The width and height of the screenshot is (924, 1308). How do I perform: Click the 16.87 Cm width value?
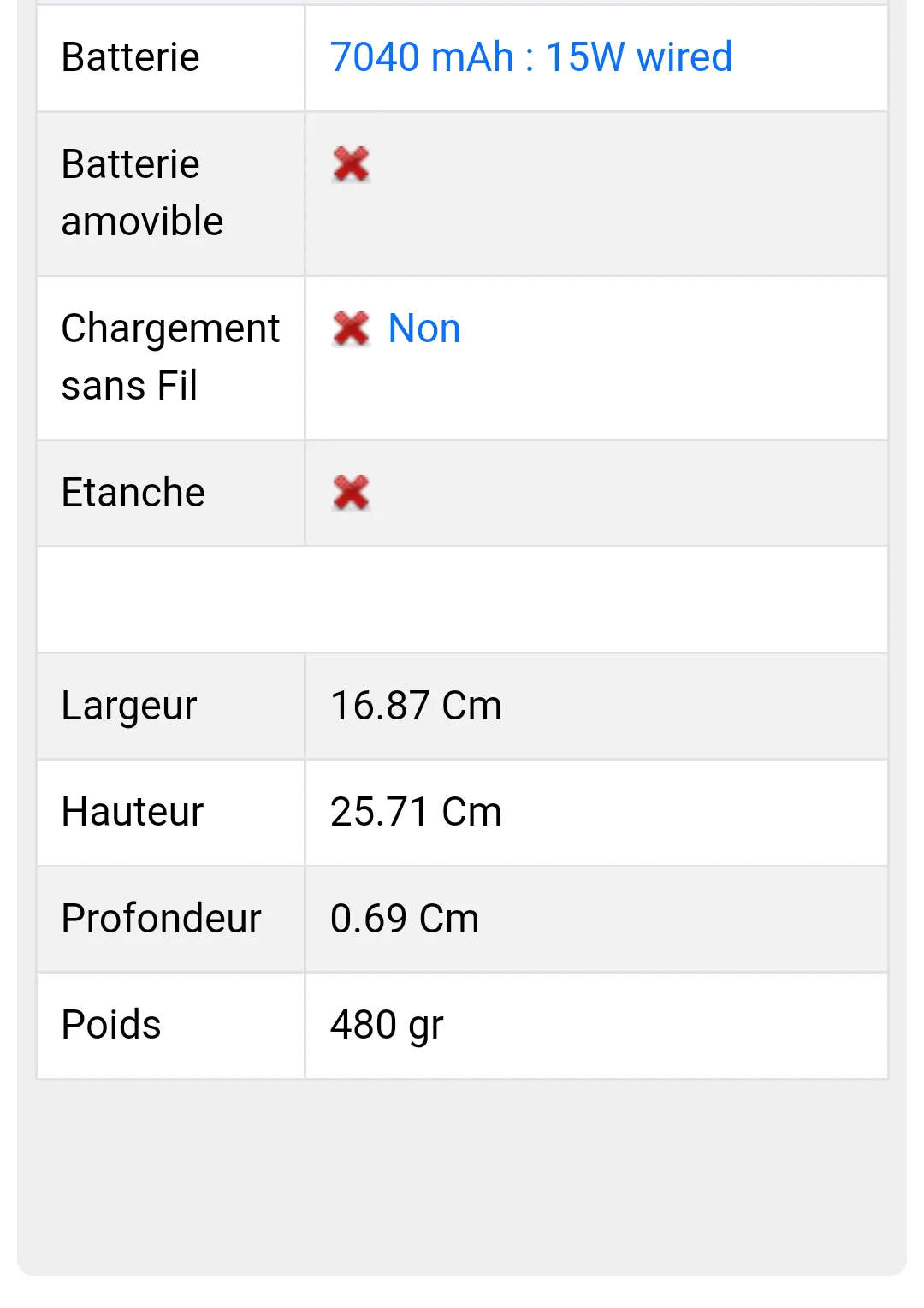[x=416, y=706]
